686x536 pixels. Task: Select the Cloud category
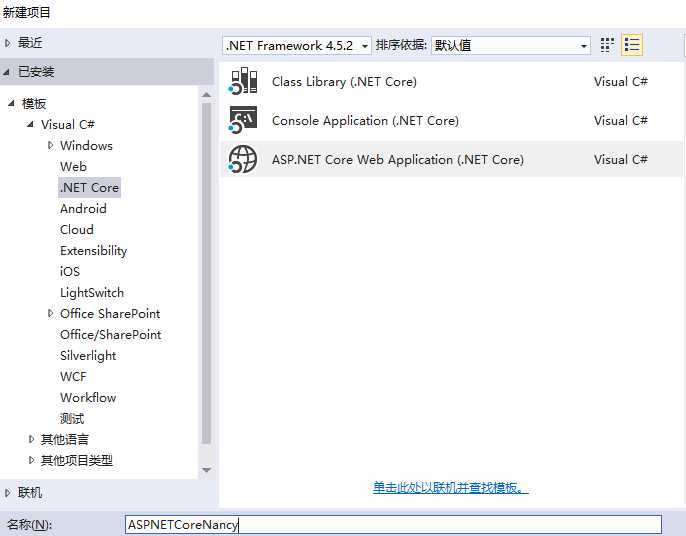click(x=77, y=230)
